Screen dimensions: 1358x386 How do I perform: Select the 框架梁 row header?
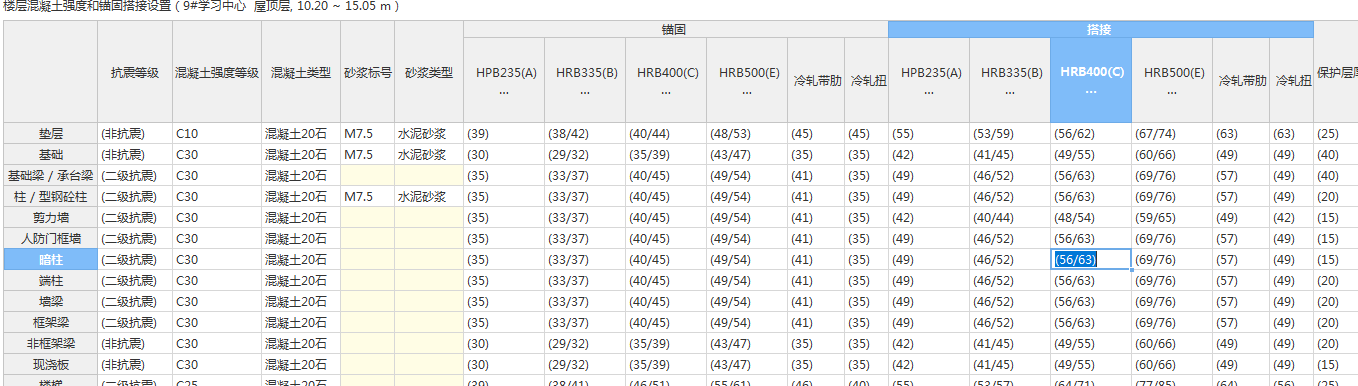50,323
